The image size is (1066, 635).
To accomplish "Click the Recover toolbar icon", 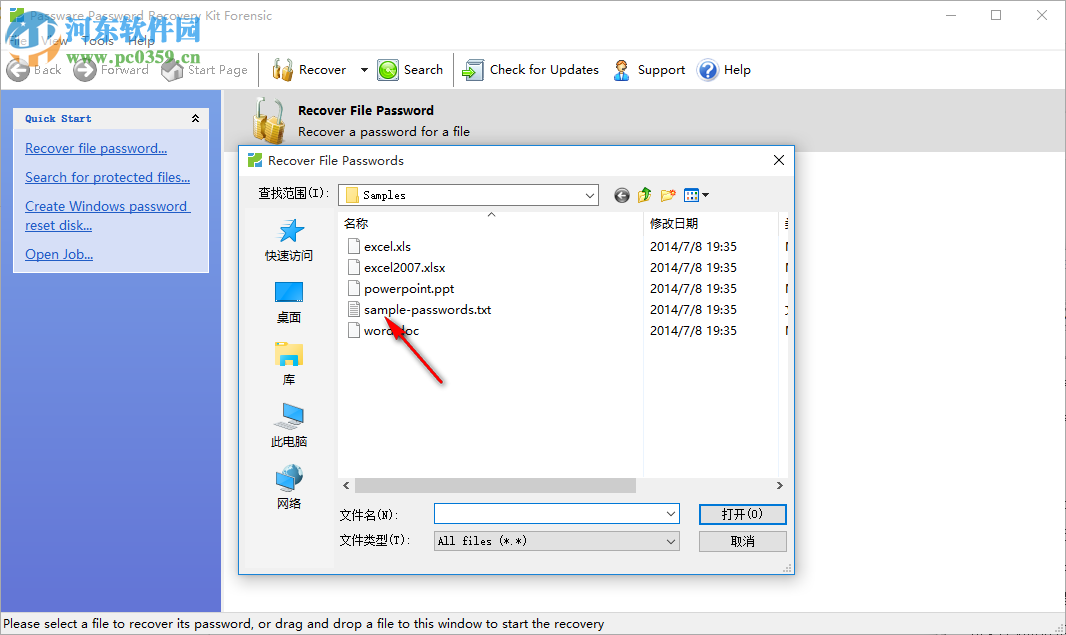I will pos(282,69).
